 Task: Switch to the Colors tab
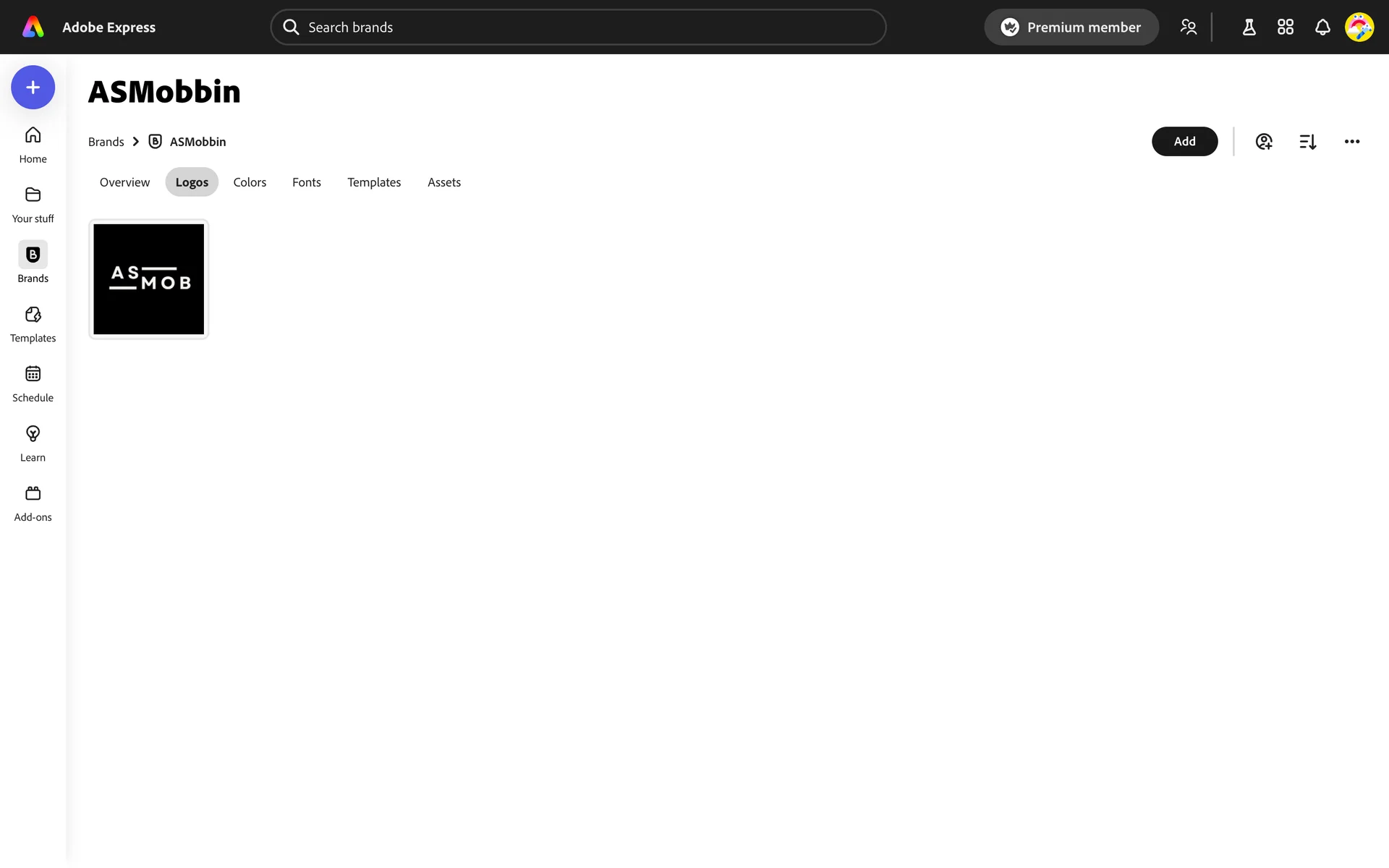pos(250,182)
